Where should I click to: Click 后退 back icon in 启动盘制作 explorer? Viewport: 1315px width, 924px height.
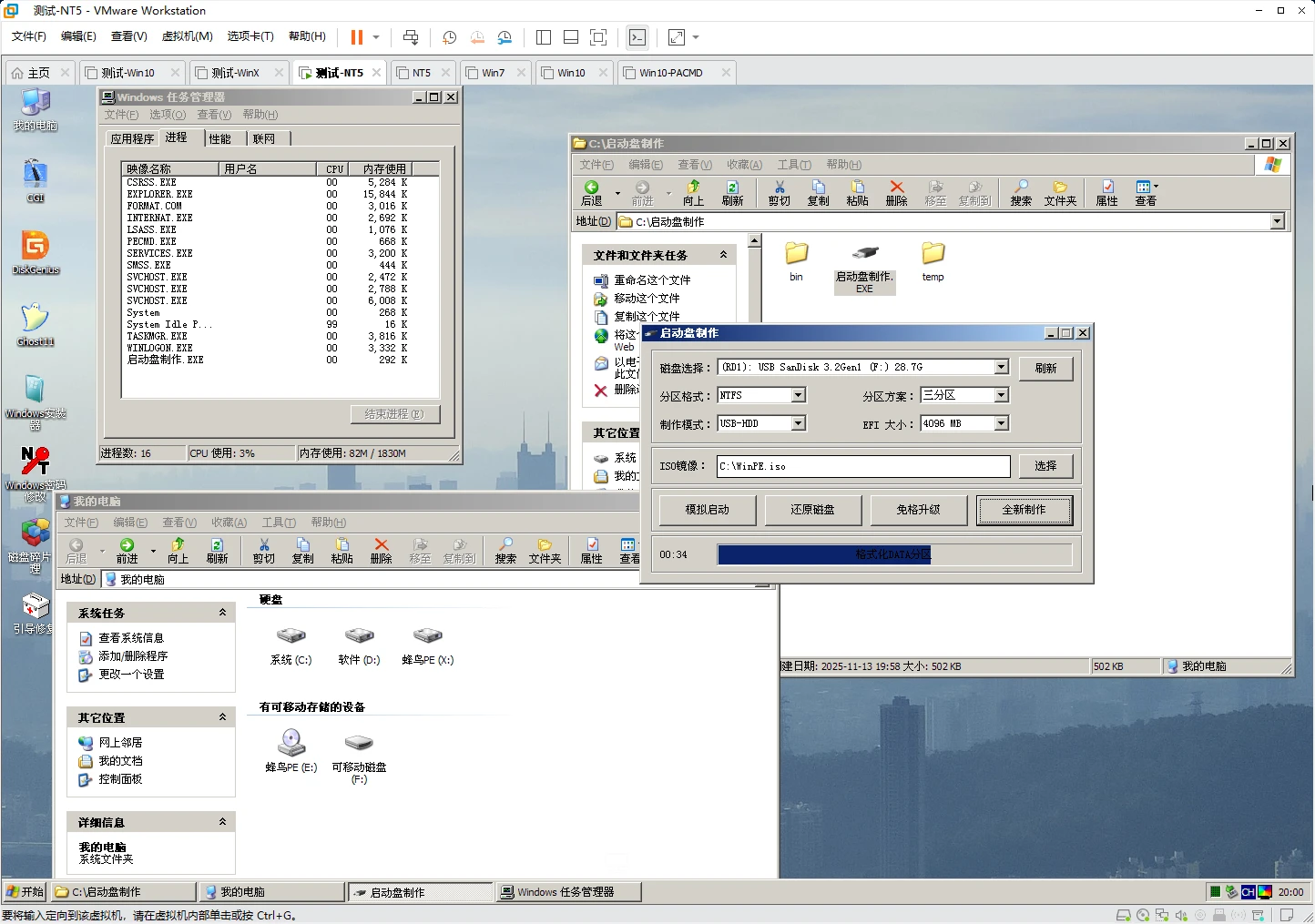coord(592,193)
